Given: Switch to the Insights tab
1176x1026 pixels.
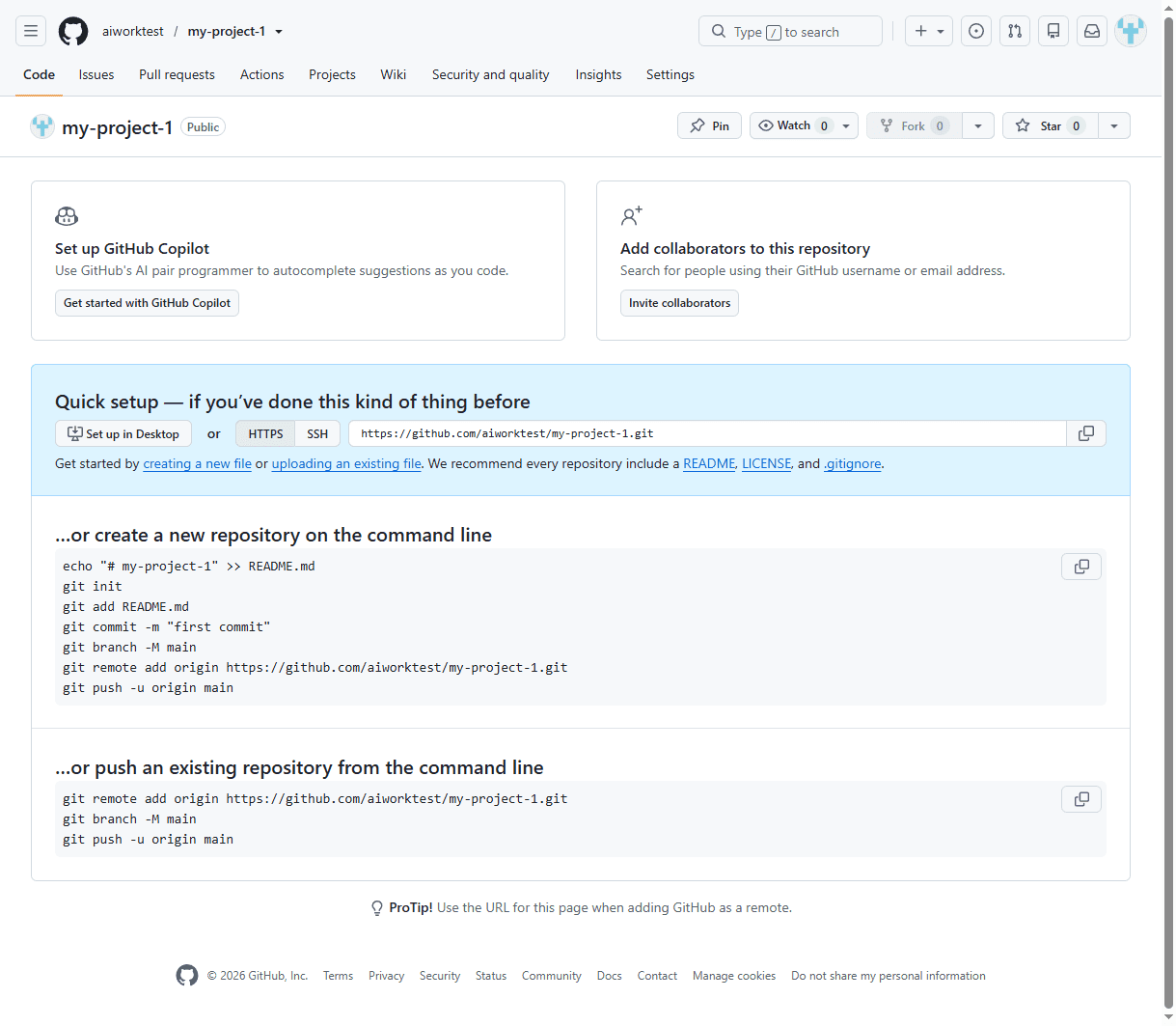Looking at the screenshot, I should [x=598, y=74].
